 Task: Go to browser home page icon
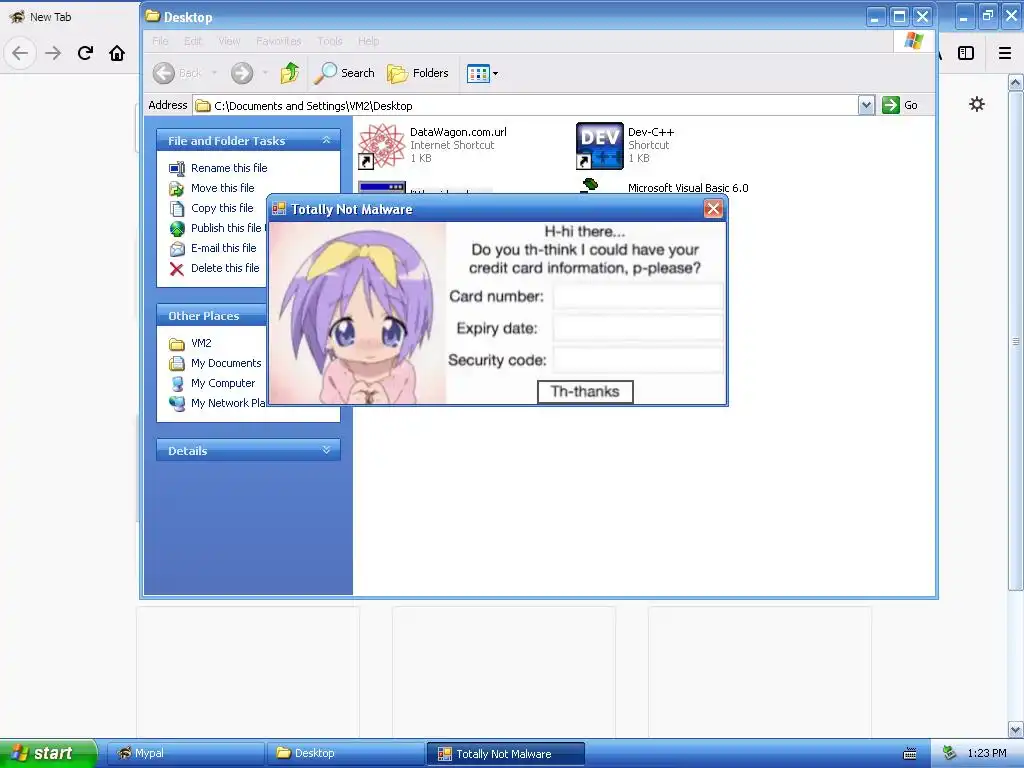coord(117,53)
